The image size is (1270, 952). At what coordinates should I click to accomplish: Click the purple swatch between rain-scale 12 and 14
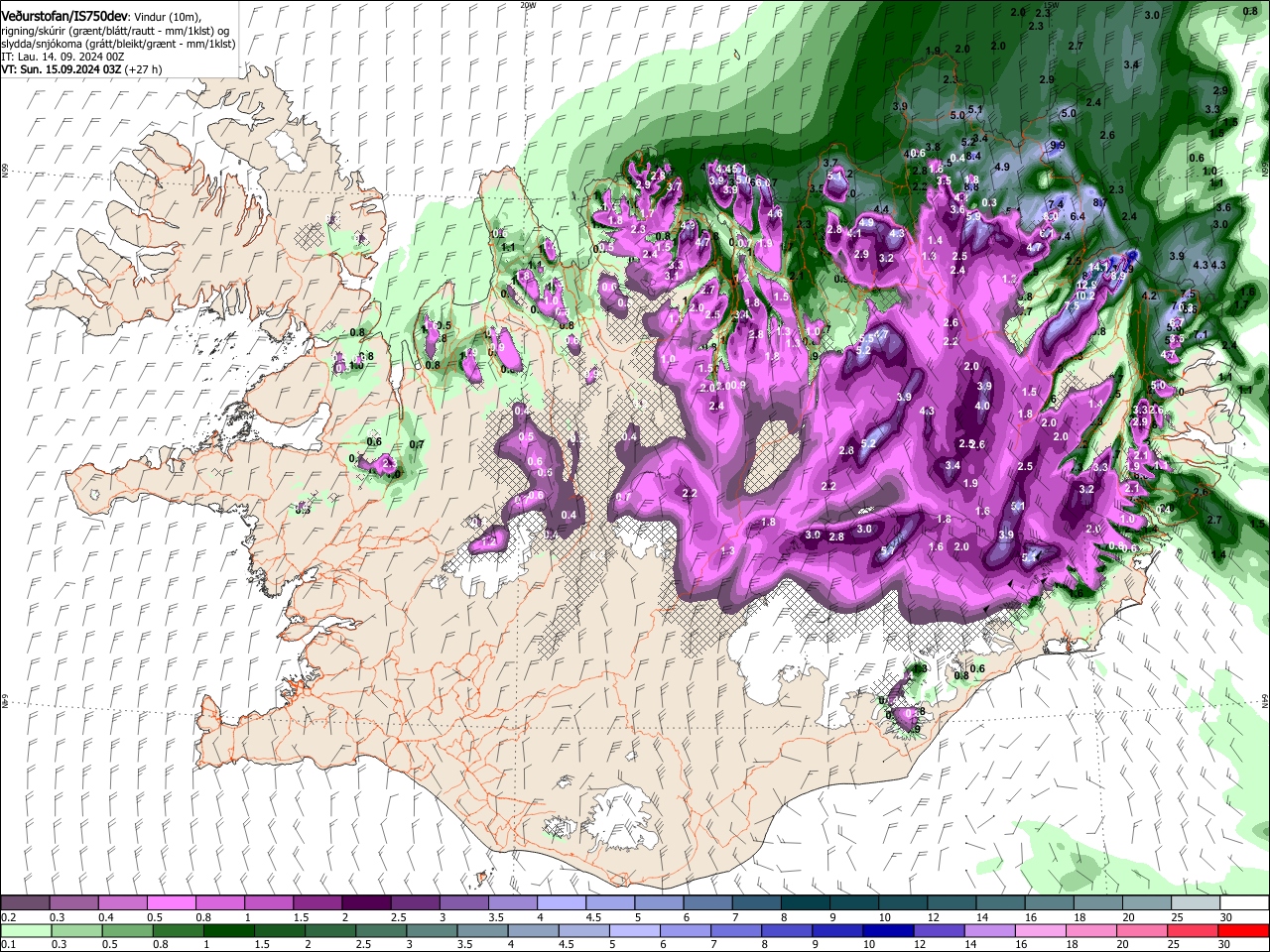pyautogui.click(x=938, y=930)
